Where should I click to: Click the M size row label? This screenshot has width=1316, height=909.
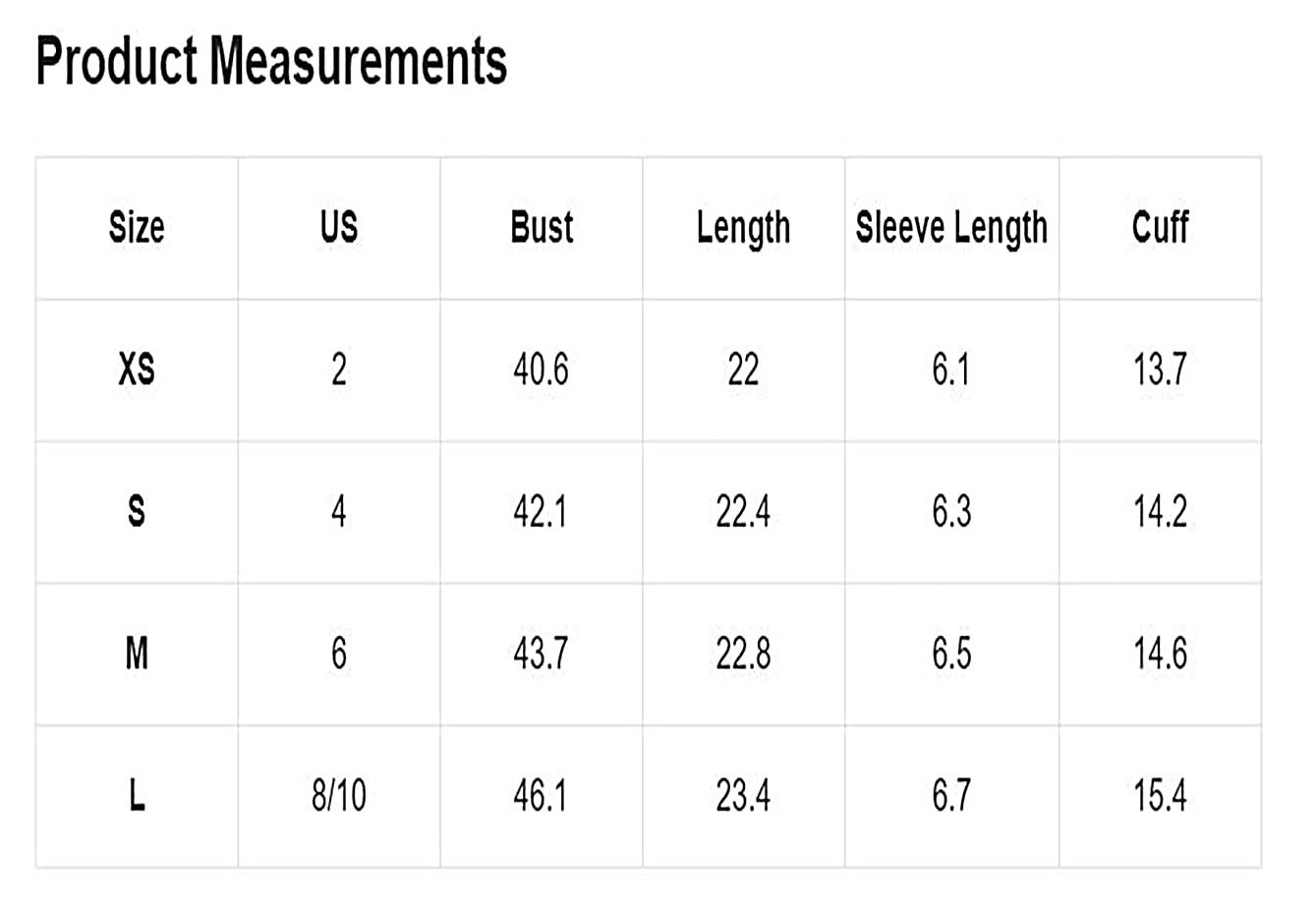[x=137, y=653]
